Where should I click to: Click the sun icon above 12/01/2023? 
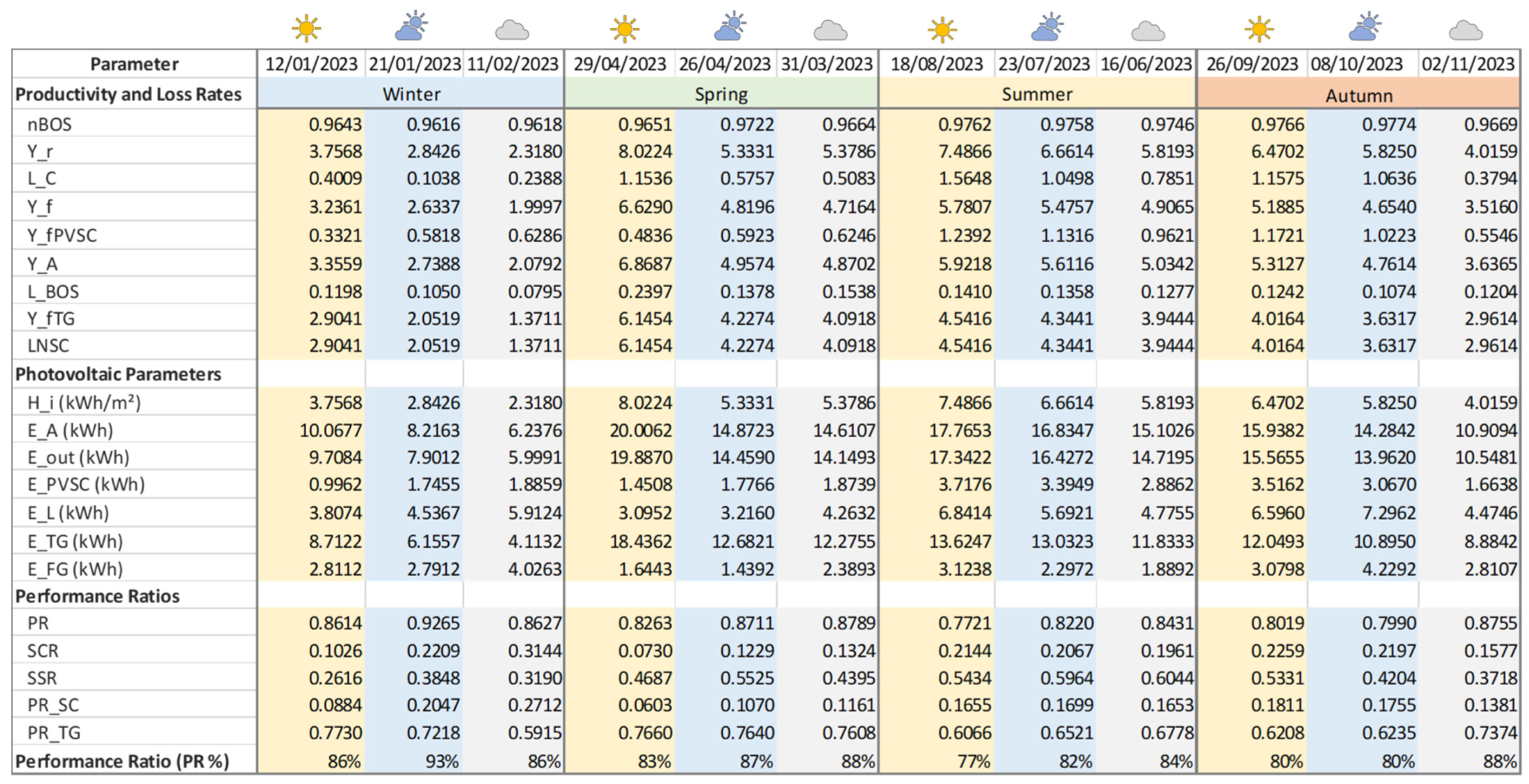tap(306, 28)
